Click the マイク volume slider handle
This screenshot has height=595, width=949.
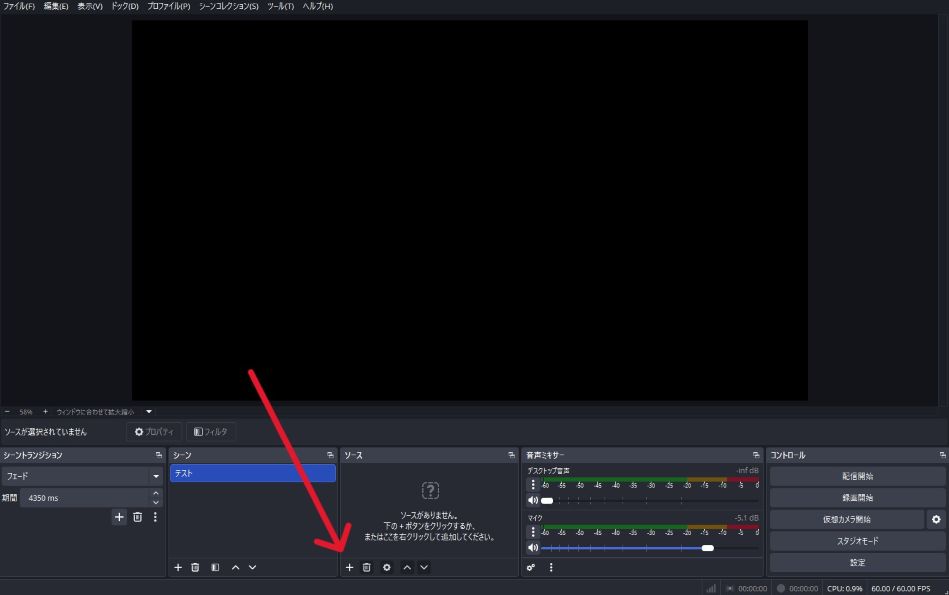tap(708, 548)
